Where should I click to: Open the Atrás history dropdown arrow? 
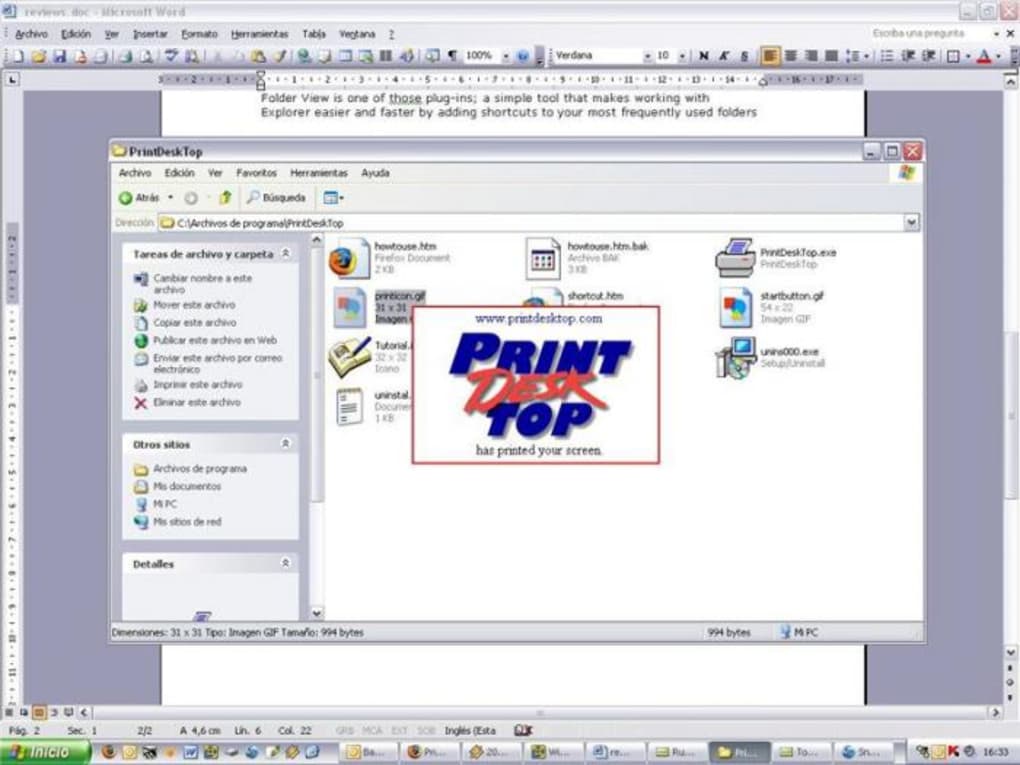coord(170,197)
